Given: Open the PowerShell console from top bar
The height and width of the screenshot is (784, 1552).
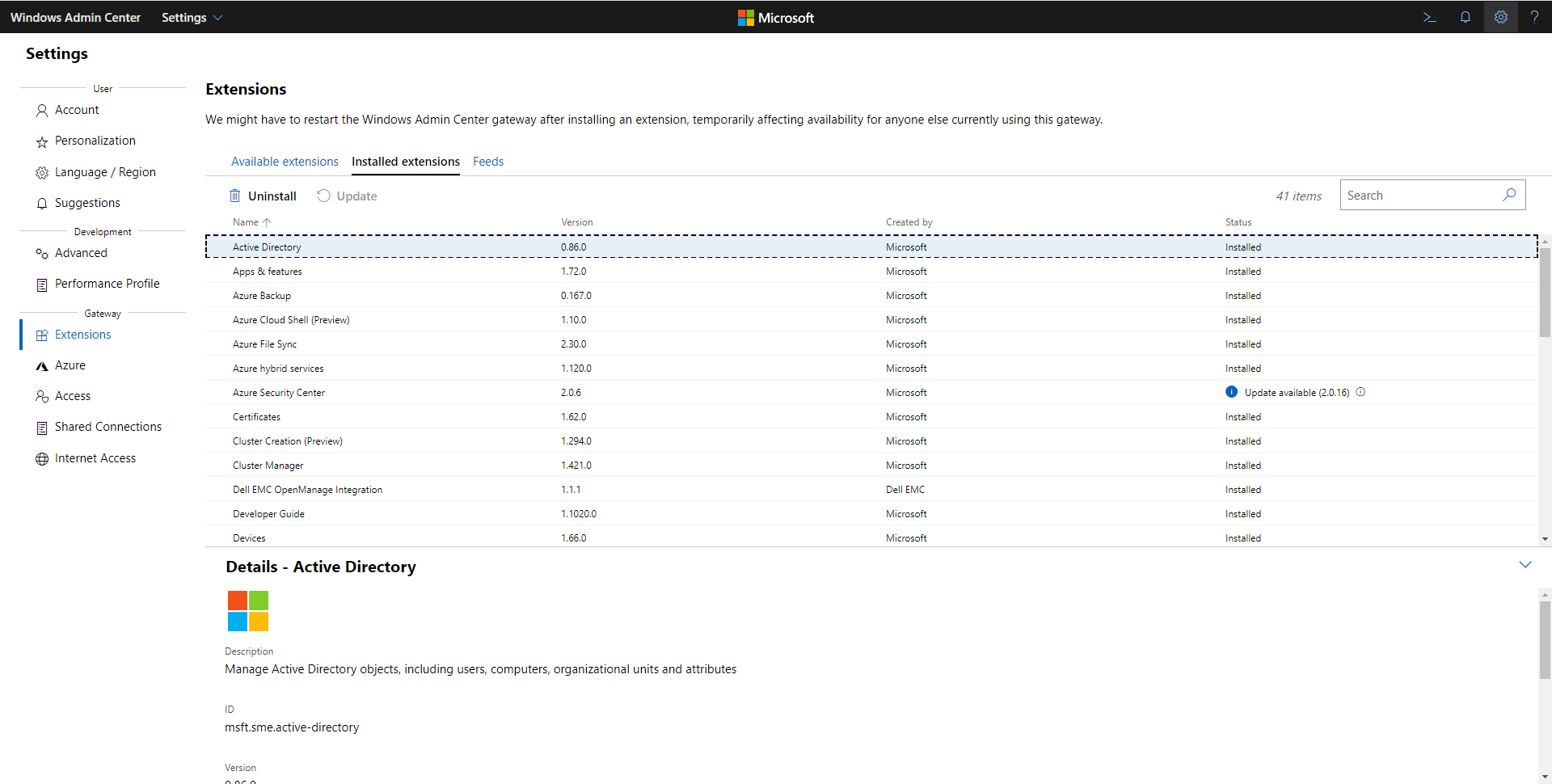Looking at the screenshot, I should click(x=1429, y=17).
